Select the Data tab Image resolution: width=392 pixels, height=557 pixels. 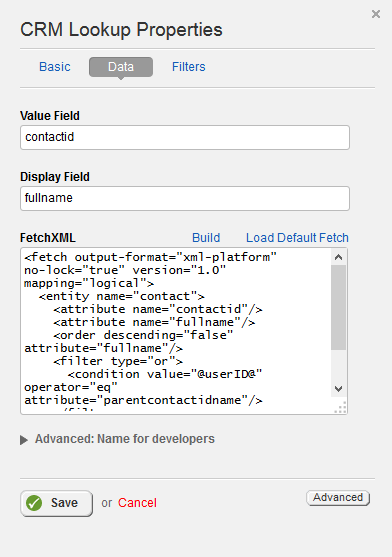(x=121, y=67)
